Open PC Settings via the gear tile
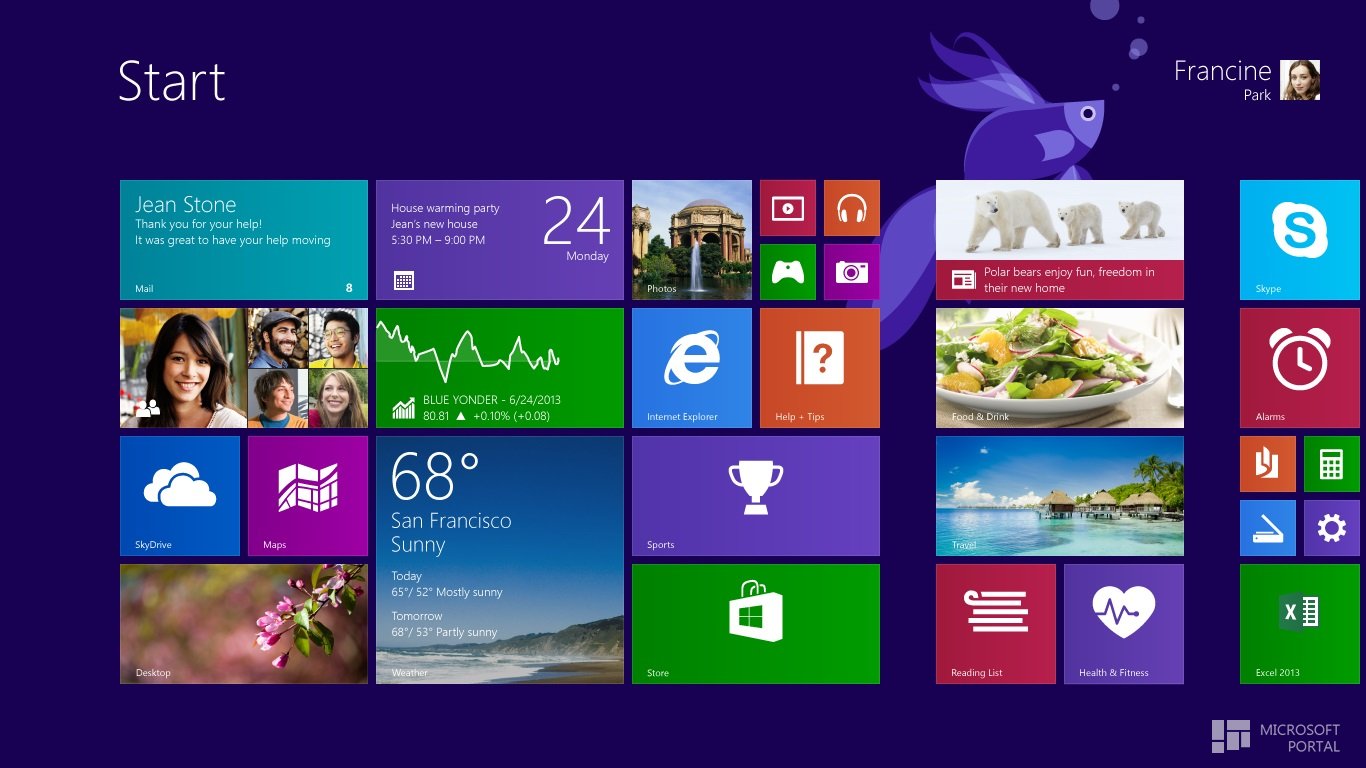1366x768 pixels. pos(1331,527)
